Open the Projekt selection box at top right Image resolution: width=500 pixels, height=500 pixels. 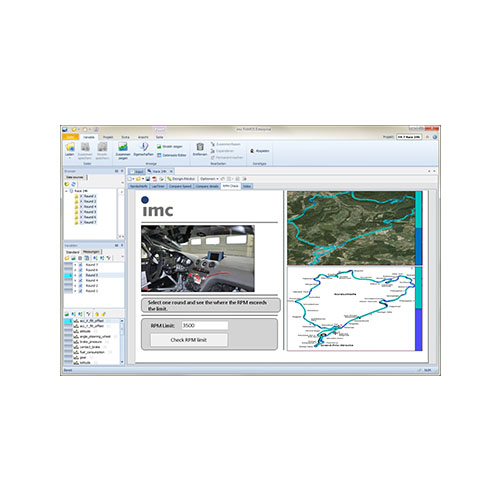[x=409, y=137]
